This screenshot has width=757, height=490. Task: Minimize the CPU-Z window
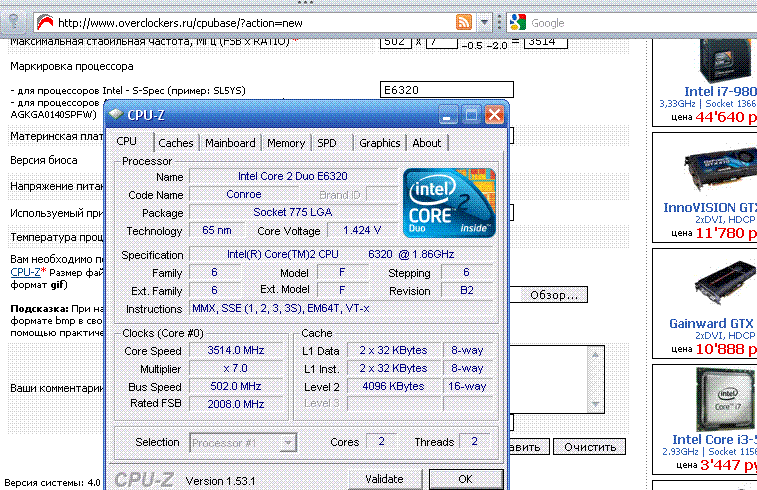pos(447,115)
